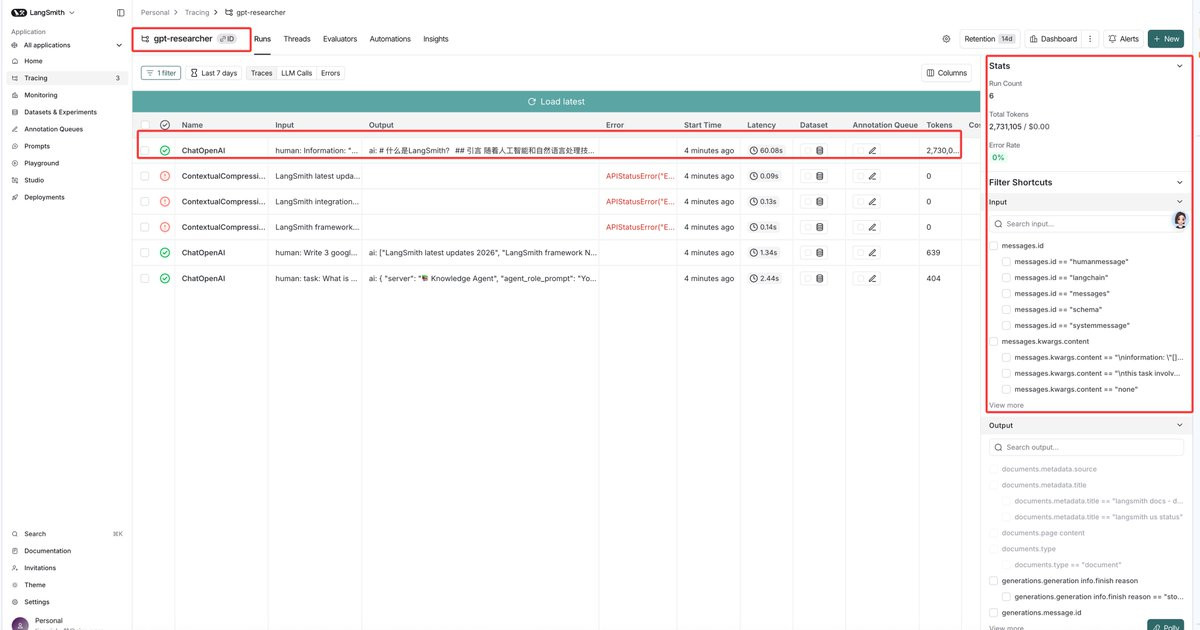Focus the Search input... field

coord(1086,224)
